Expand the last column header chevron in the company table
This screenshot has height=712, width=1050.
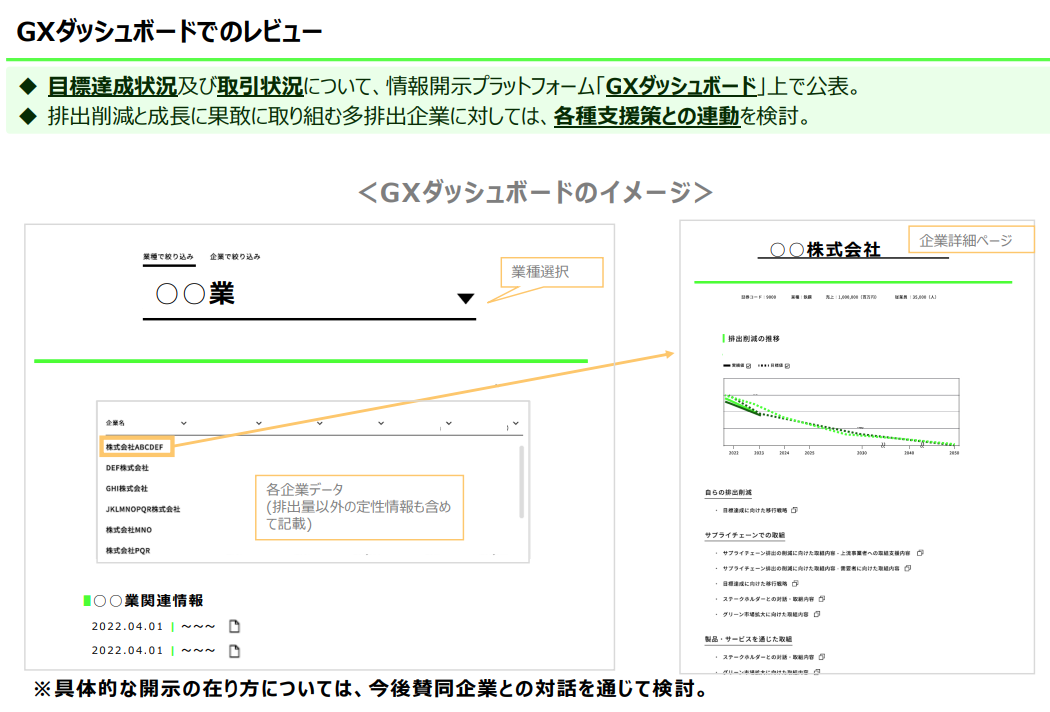pos(516,423)
